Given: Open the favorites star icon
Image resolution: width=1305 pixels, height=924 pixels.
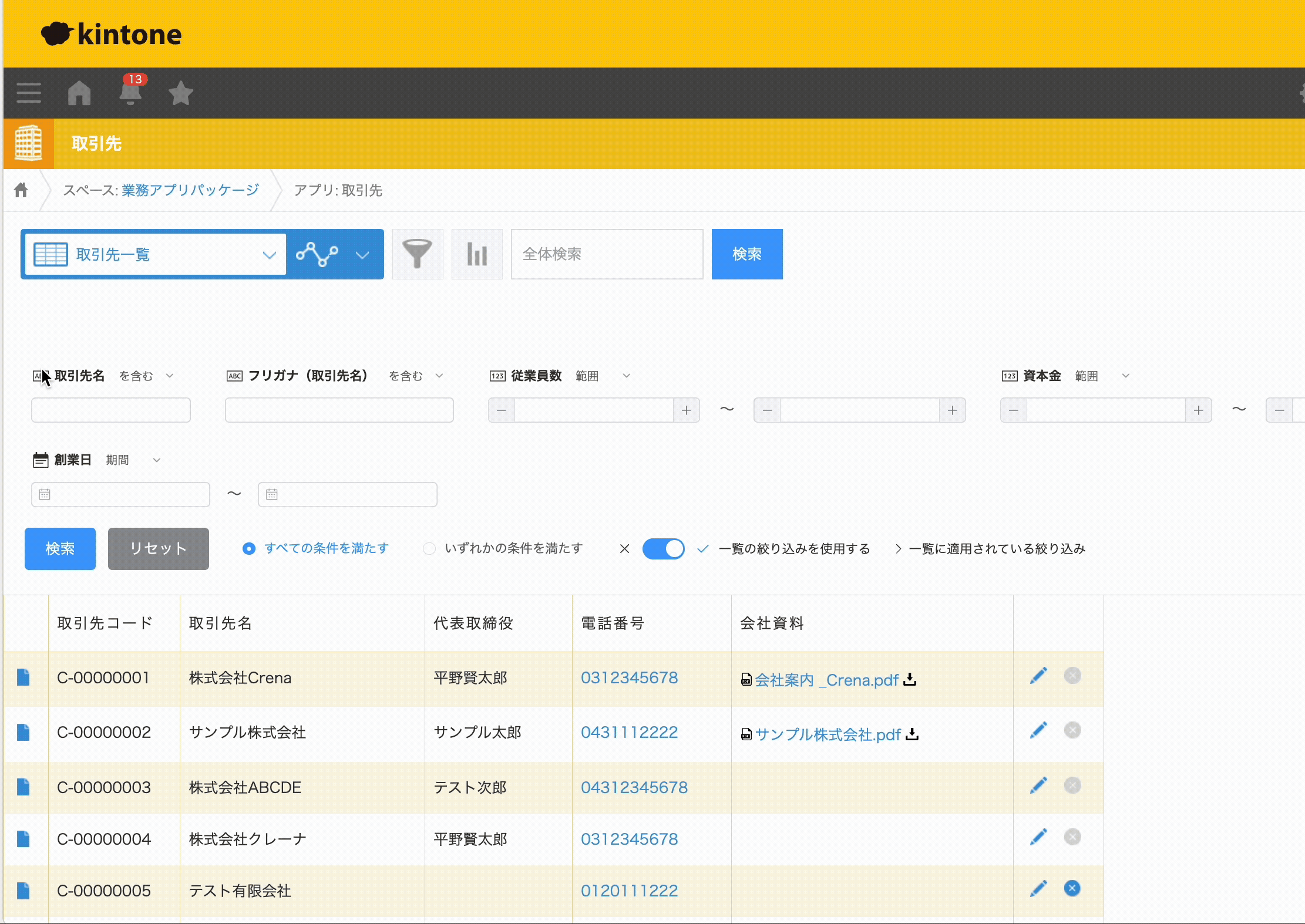Looking at the screenshot, I should point(180,93).
